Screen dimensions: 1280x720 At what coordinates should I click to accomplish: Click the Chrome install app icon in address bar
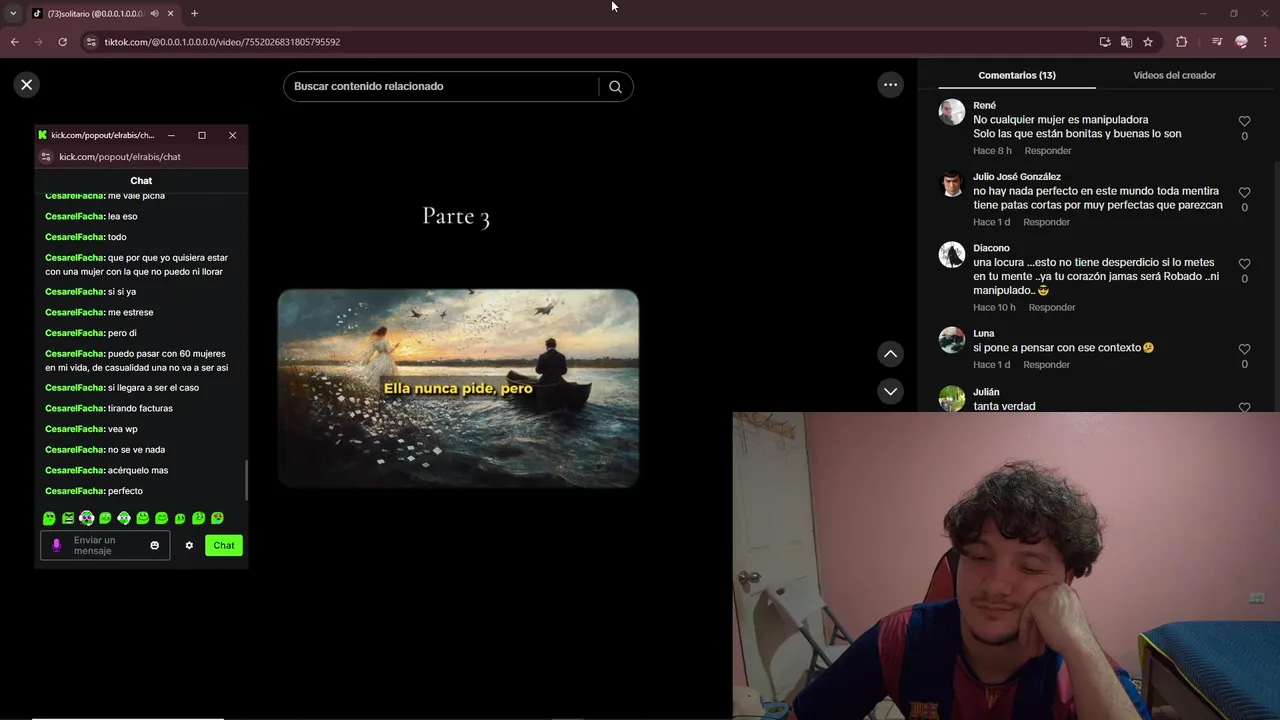[x=1105, y=42]
